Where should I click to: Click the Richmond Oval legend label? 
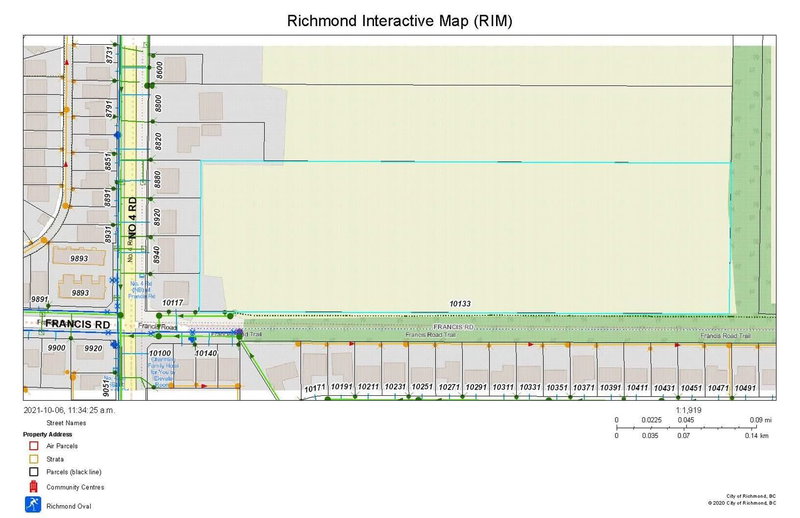click(69, 506)
